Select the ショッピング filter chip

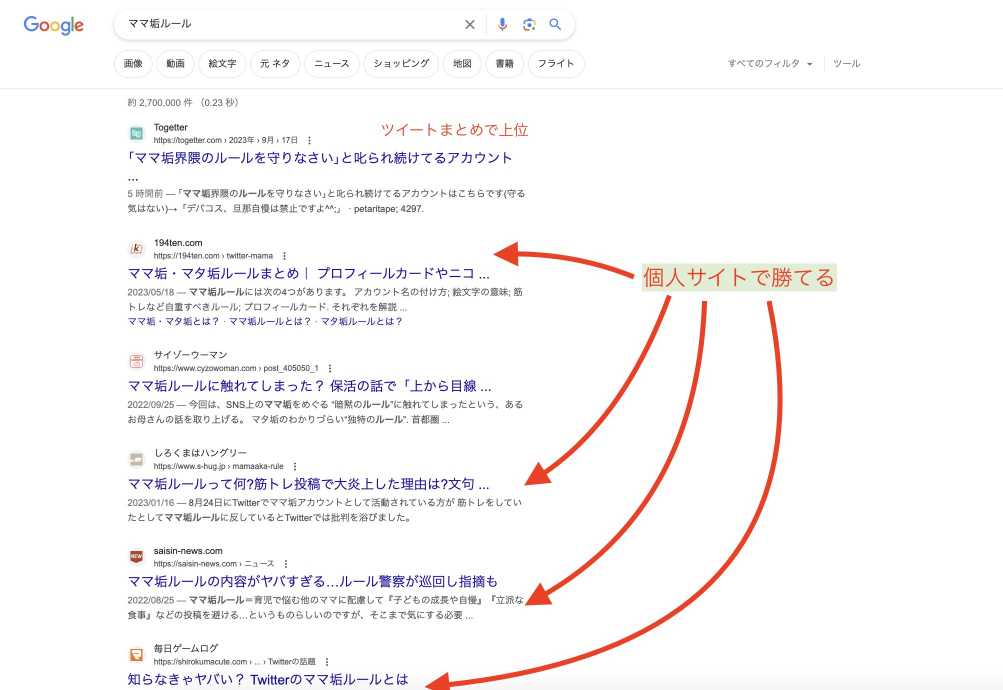click(401, 64)
